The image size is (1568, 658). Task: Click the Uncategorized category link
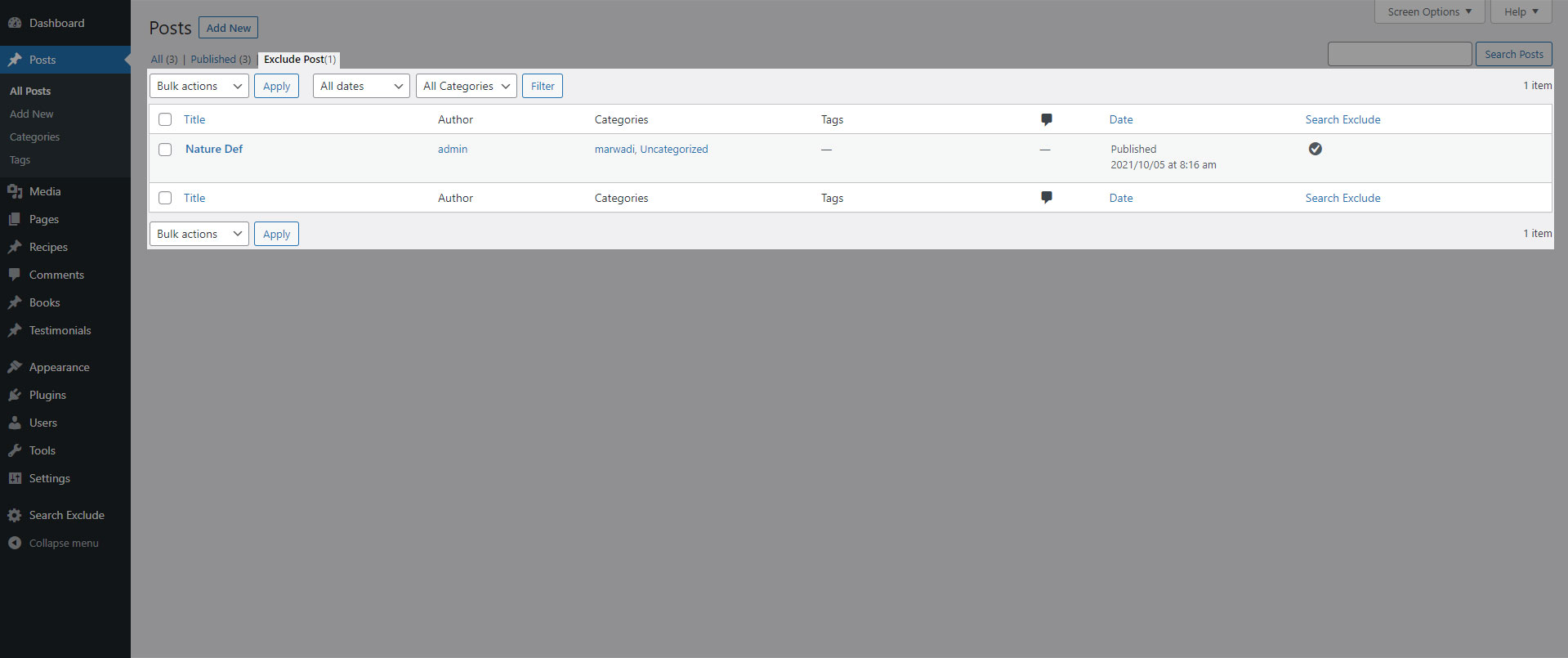pos(674,149)
